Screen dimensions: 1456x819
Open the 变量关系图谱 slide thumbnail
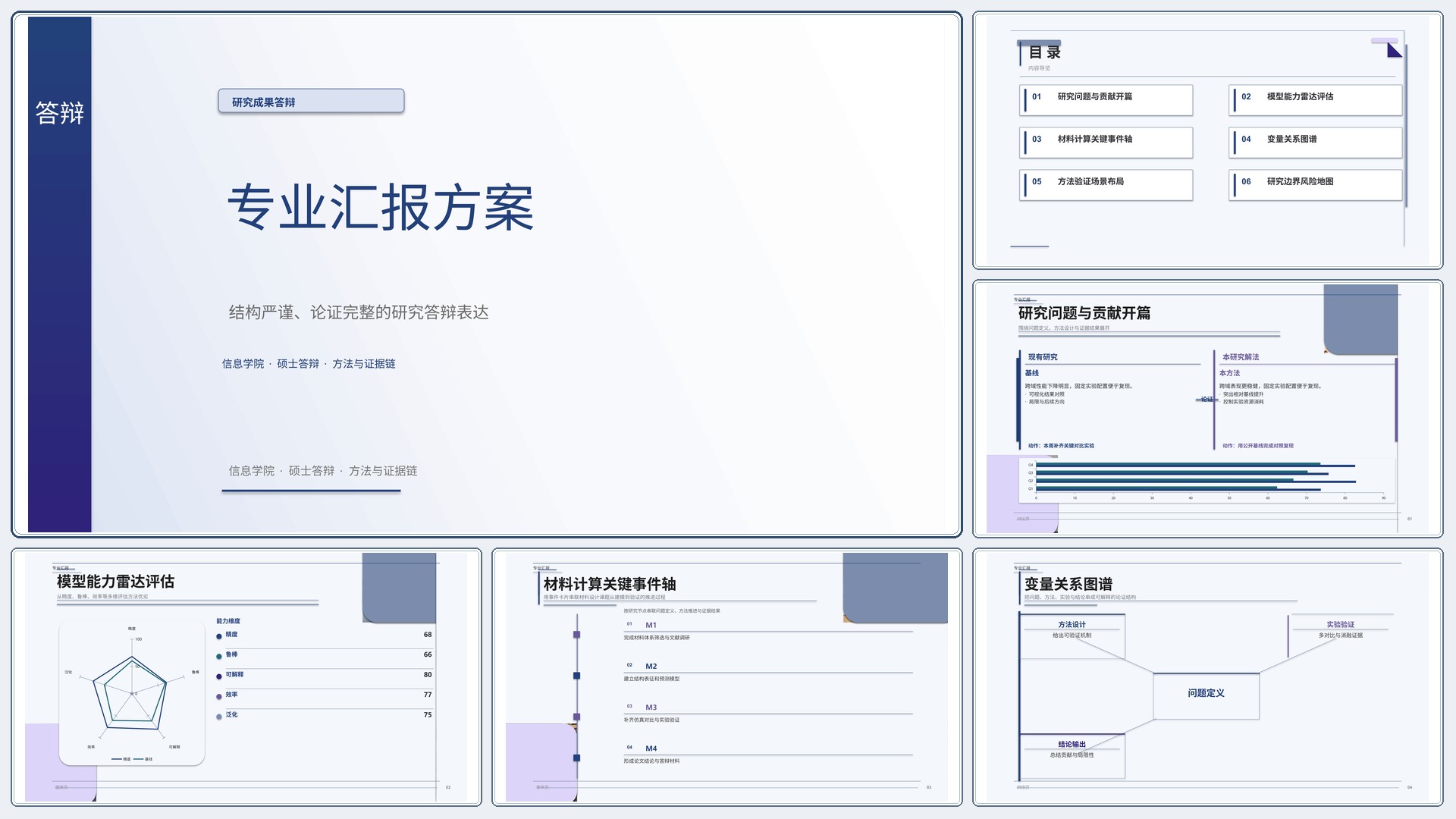click(1207, 677)
